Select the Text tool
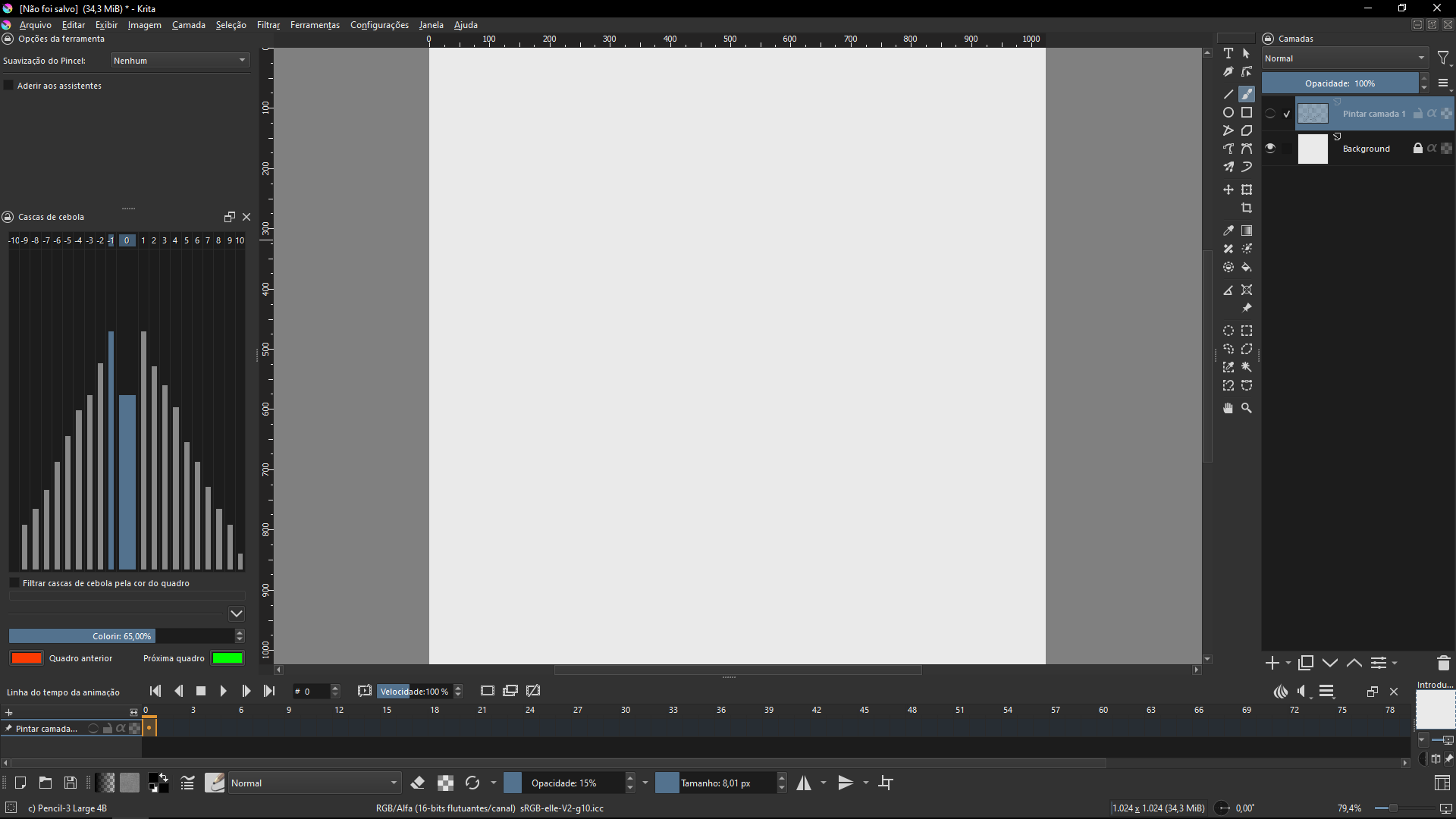Image resolution: width=1456 pixels, height=819 pixels. 1228,53
